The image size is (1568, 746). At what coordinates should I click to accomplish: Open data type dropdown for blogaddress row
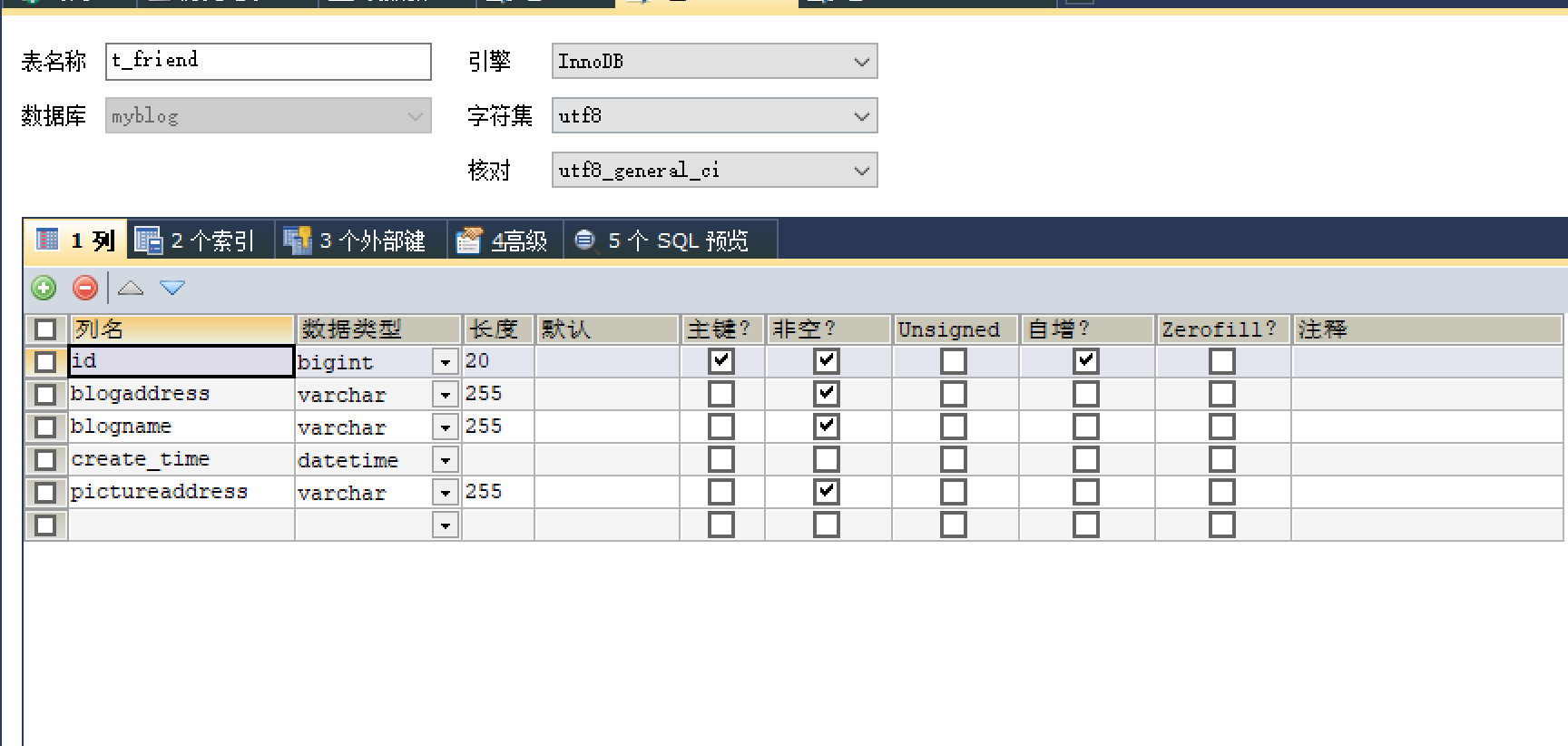(446, 395)
